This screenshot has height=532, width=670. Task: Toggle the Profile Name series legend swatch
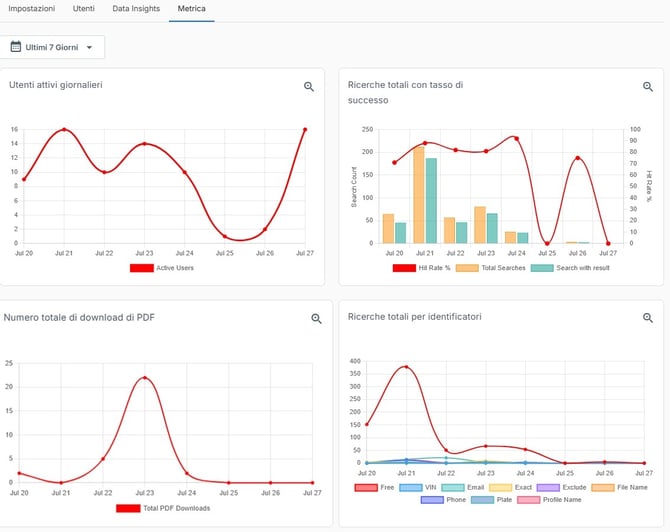(x=529, y=500)
